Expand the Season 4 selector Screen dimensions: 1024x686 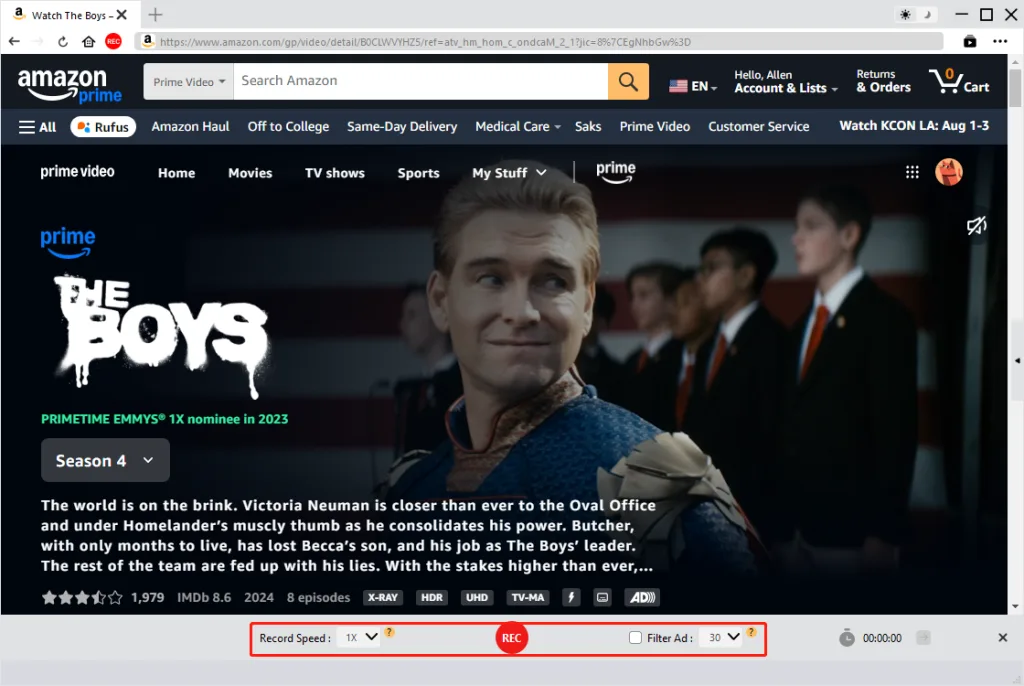[105, 460]
